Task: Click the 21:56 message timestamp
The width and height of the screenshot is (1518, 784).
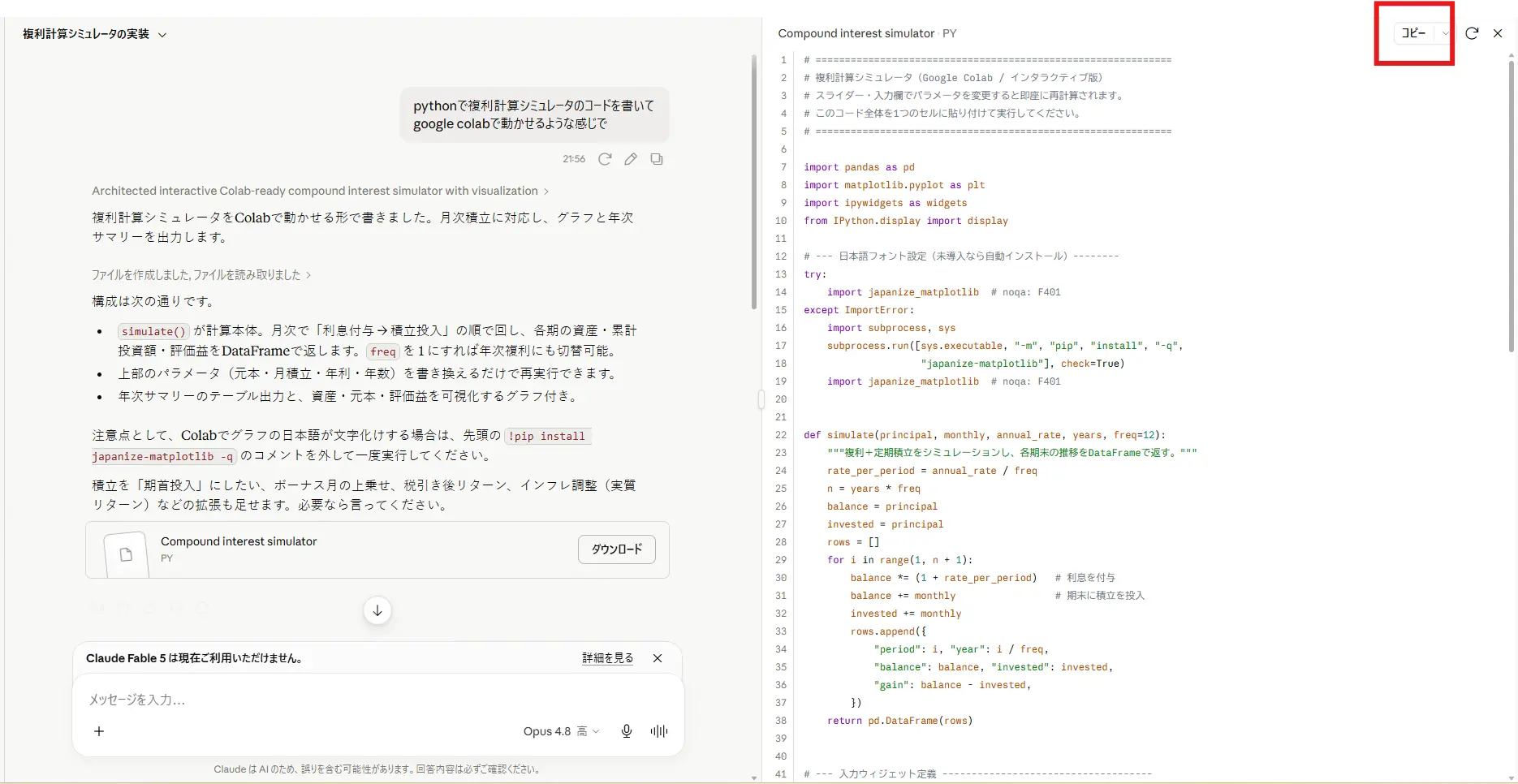Action: point(574,159)
